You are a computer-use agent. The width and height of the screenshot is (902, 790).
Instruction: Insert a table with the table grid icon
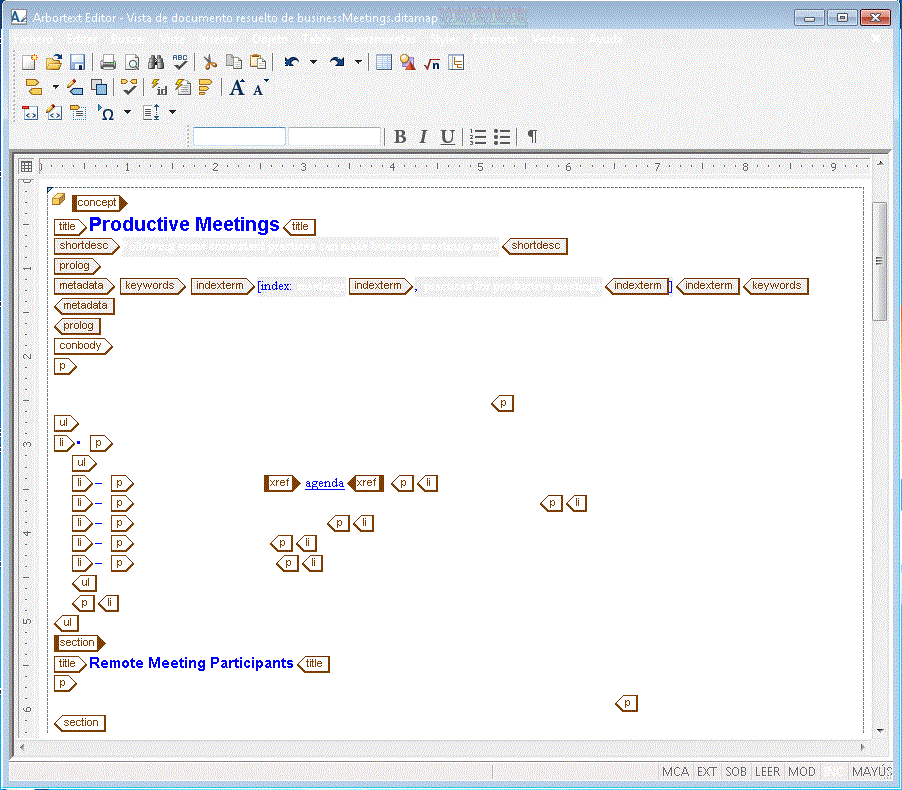[x=384, y=62]
